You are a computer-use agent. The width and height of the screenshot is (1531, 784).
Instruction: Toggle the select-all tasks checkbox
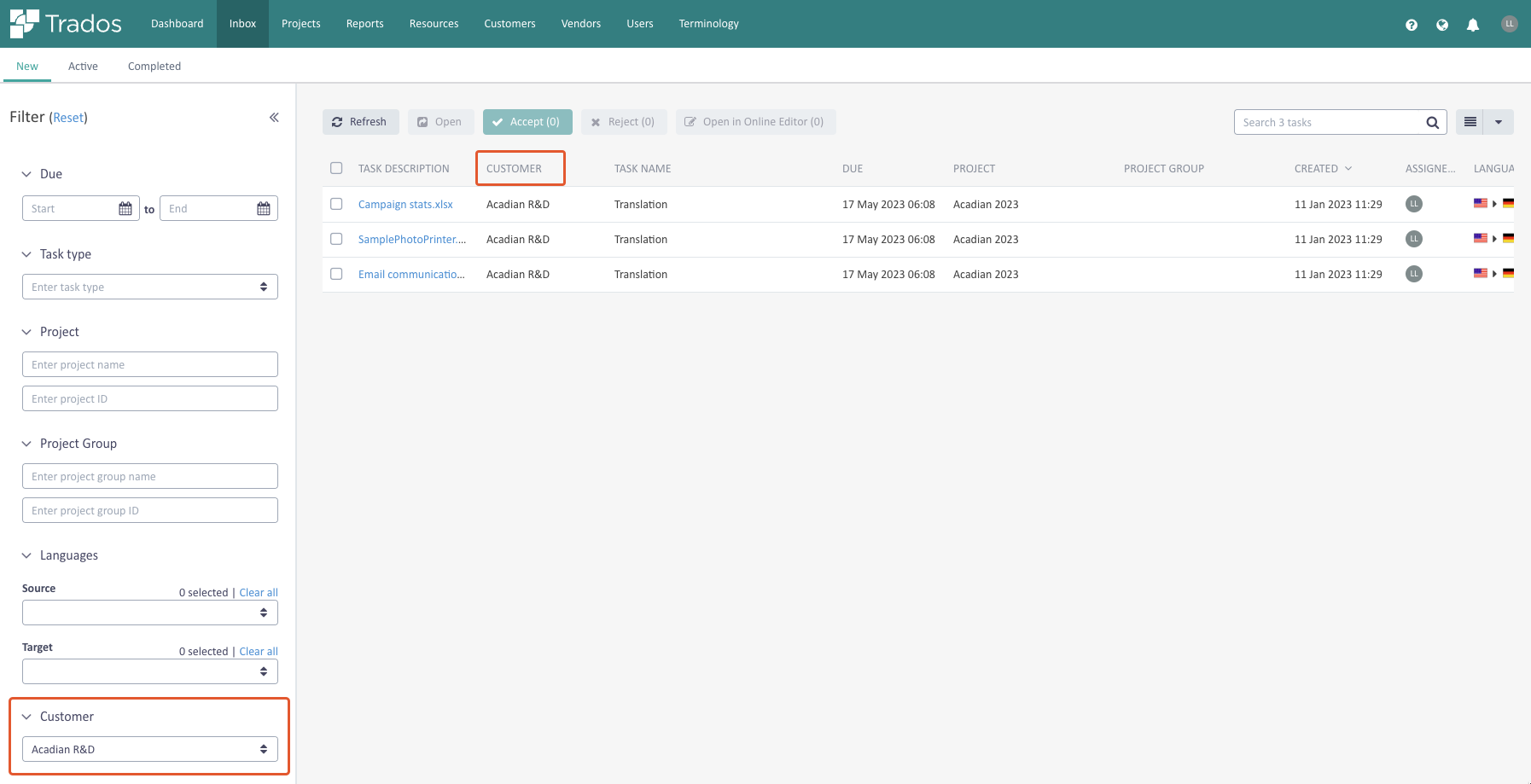tap(336, 168)
